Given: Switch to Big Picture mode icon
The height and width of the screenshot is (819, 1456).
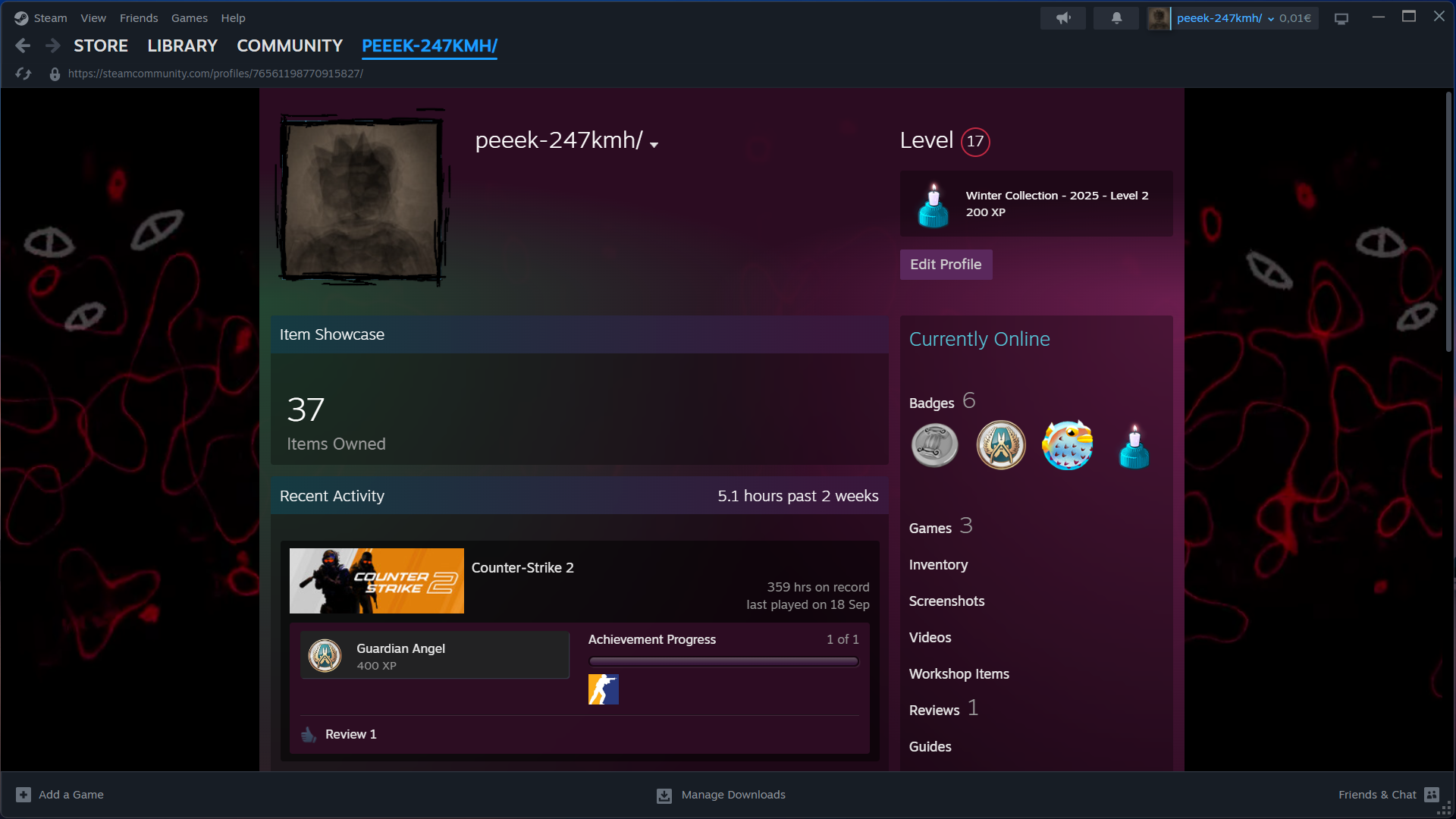Looking at the screenshot, I should click(x=1341, y=18).
